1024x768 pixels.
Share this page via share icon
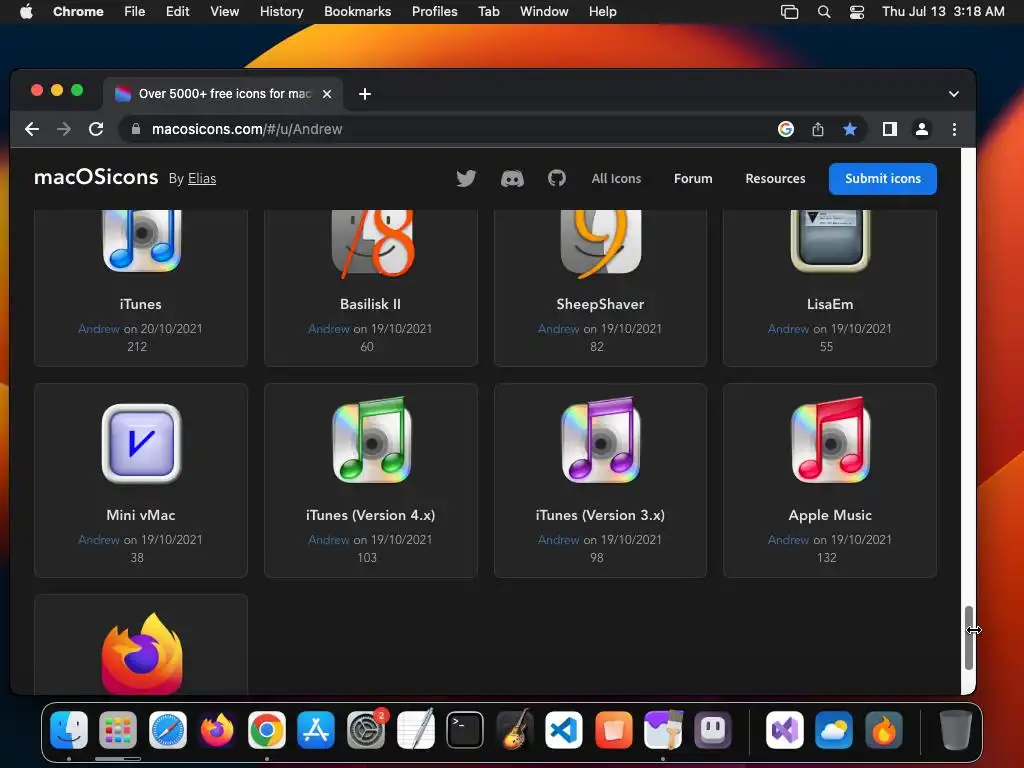pyautogui.click(x=818, y=129)
